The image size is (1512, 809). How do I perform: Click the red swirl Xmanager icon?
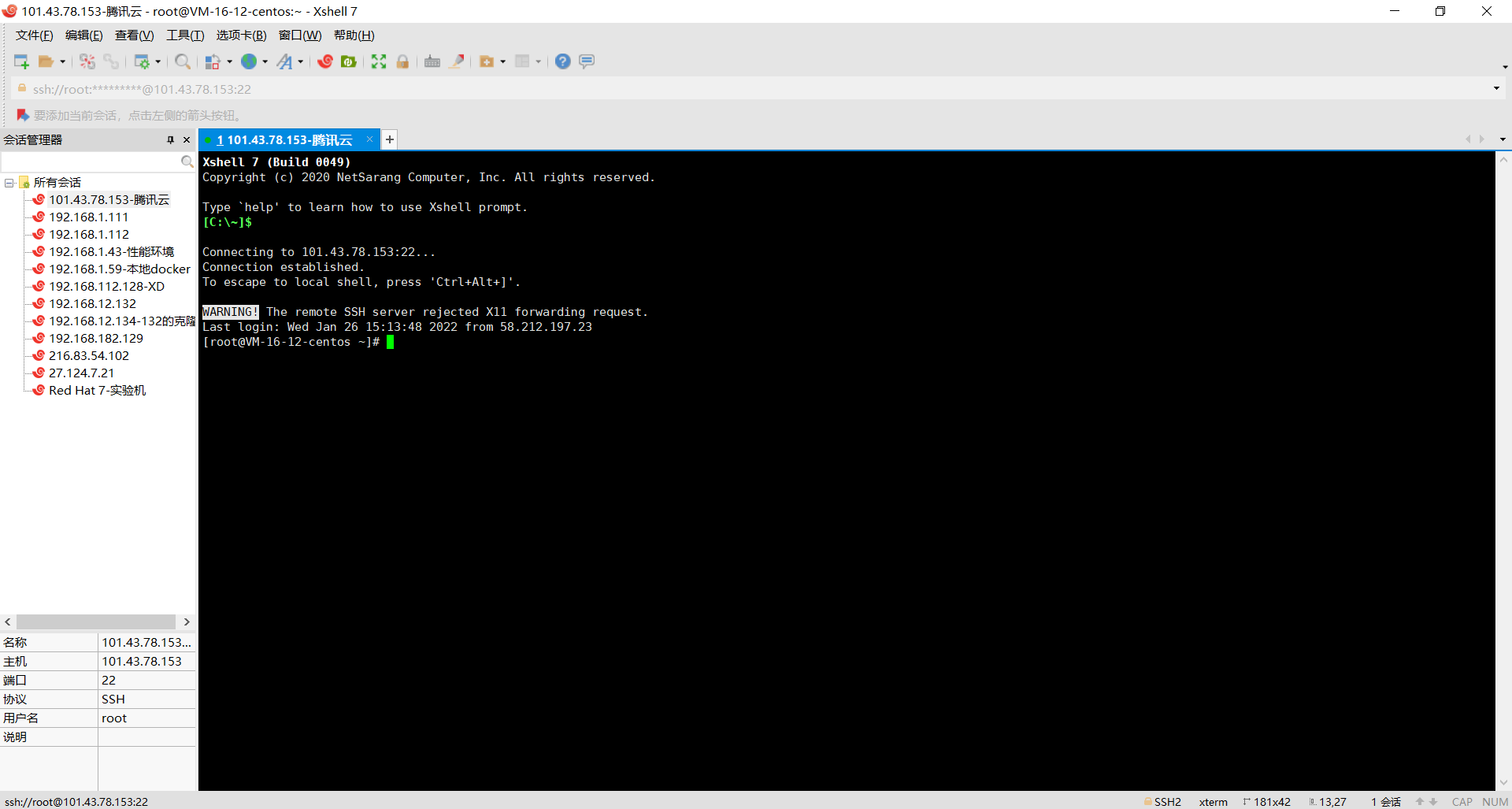pyautogui.click(x=325, y=61)
